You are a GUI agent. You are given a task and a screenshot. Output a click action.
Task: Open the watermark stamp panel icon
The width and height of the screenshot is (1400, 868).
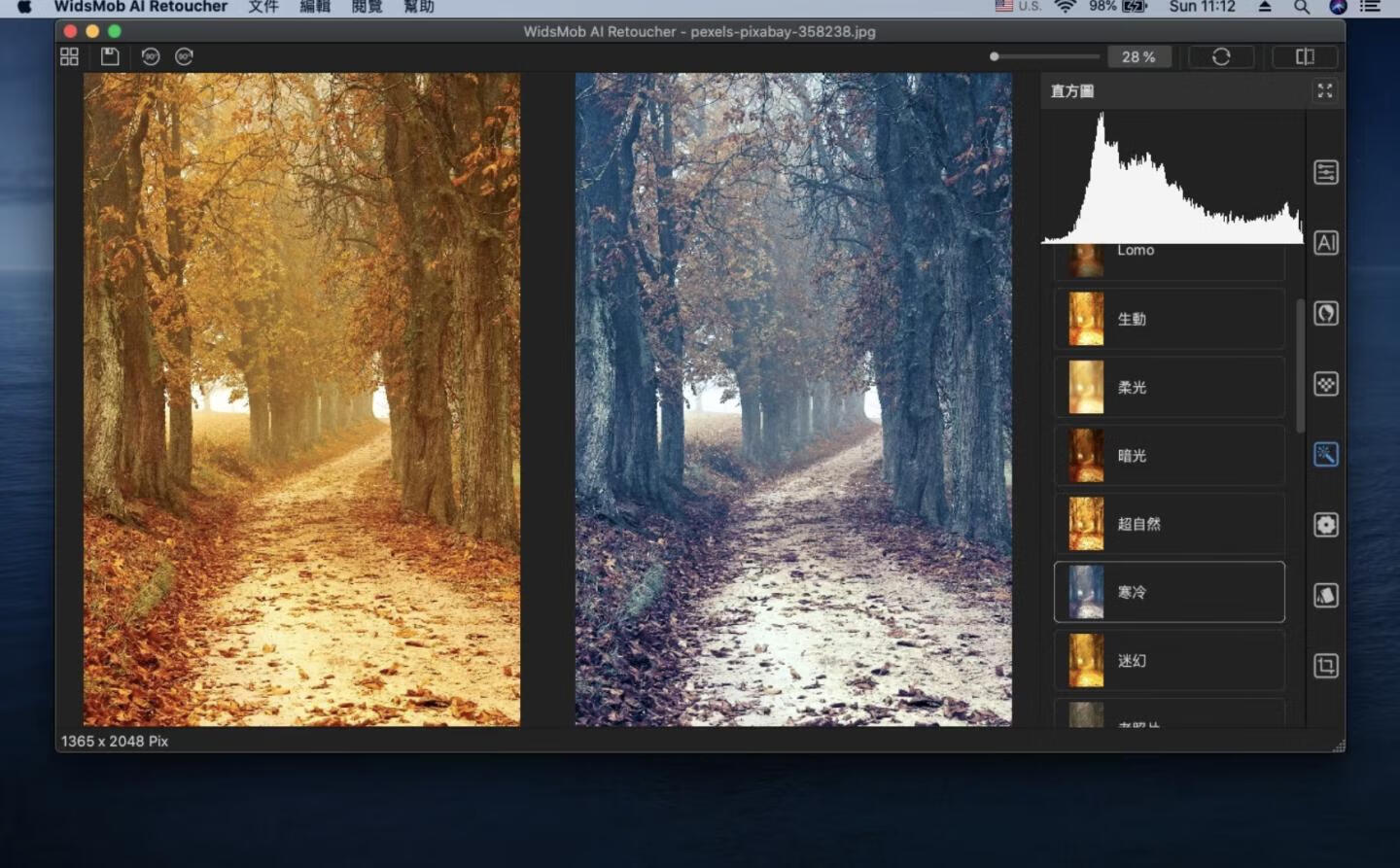coord(1326,595)
